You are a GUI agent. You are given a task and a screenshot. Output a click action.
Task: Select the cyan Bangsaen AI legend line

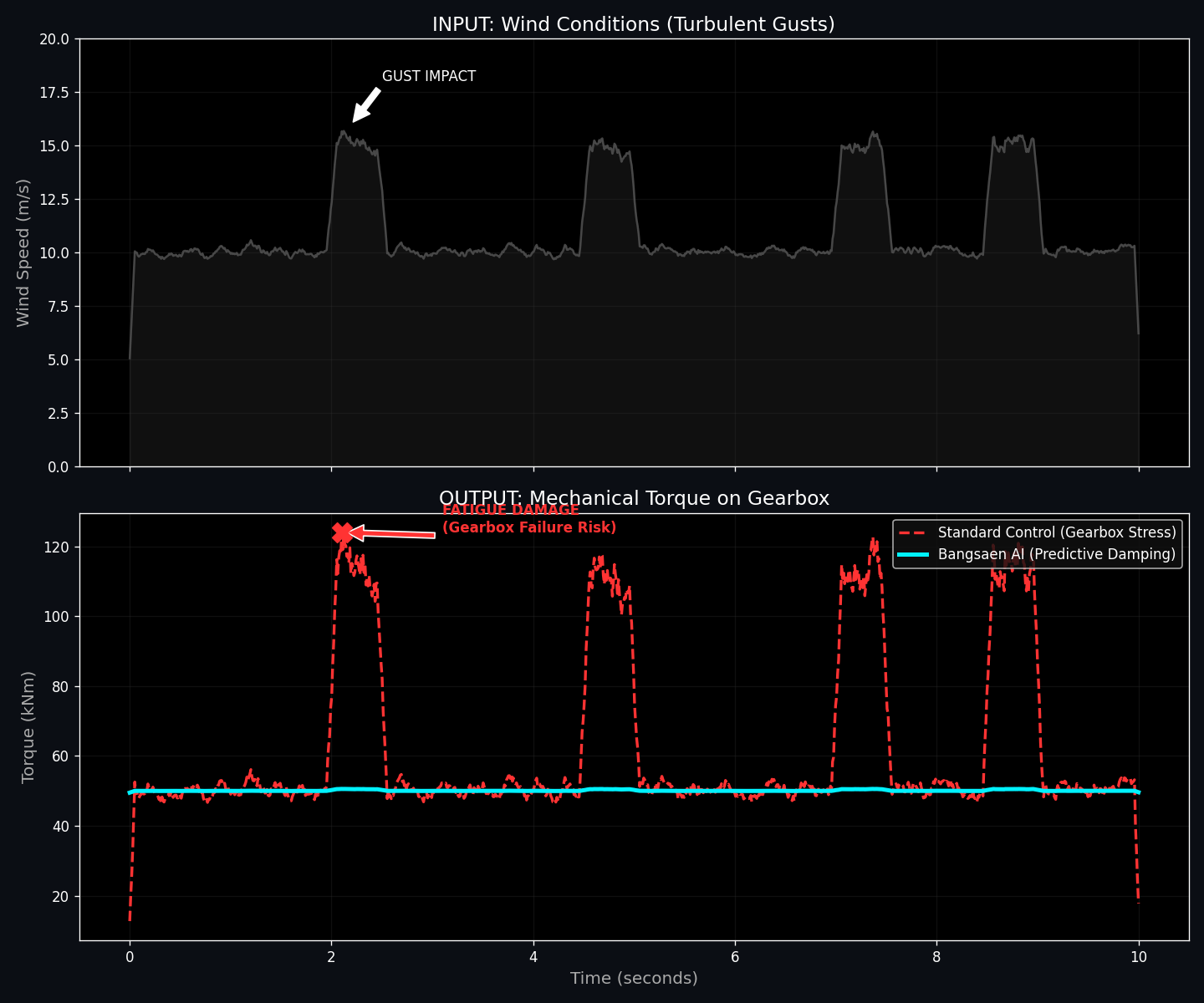pyautogui.click(x=915, y=554)
